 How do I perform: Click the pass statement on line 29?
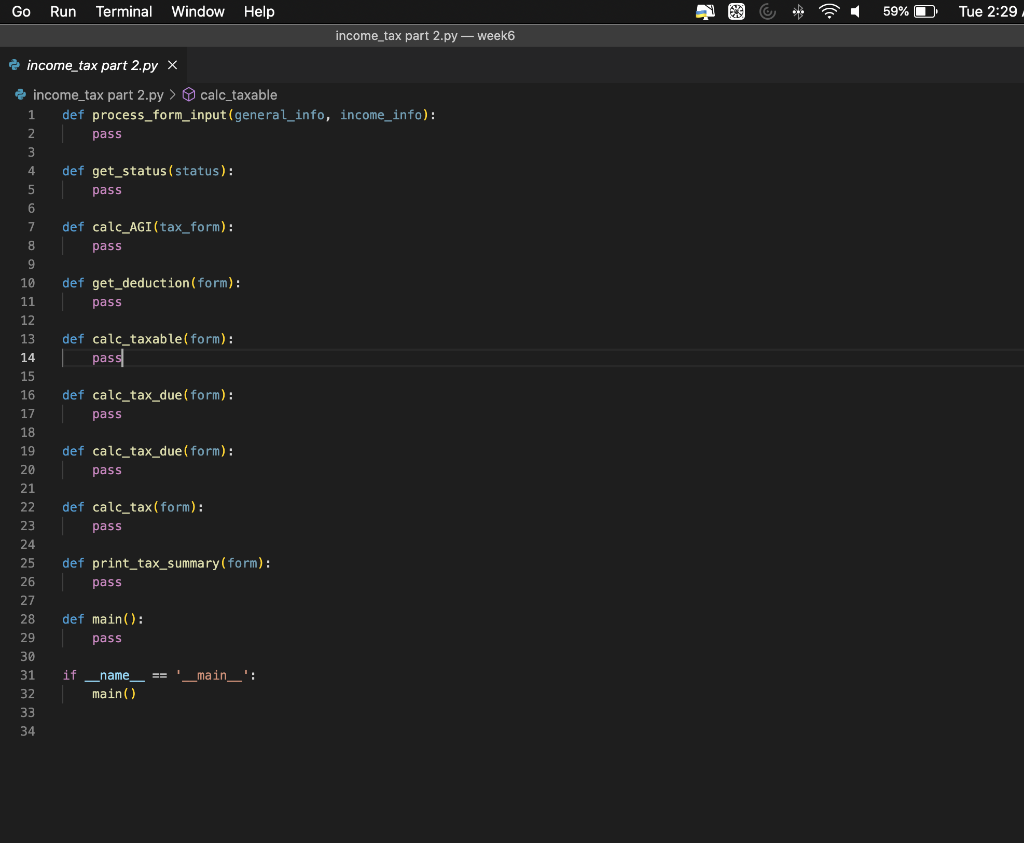(107, 639)
